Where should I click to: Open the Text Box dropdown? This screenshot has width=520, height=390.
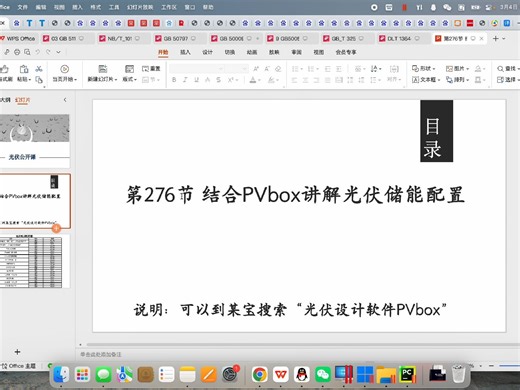pos(426,80)
